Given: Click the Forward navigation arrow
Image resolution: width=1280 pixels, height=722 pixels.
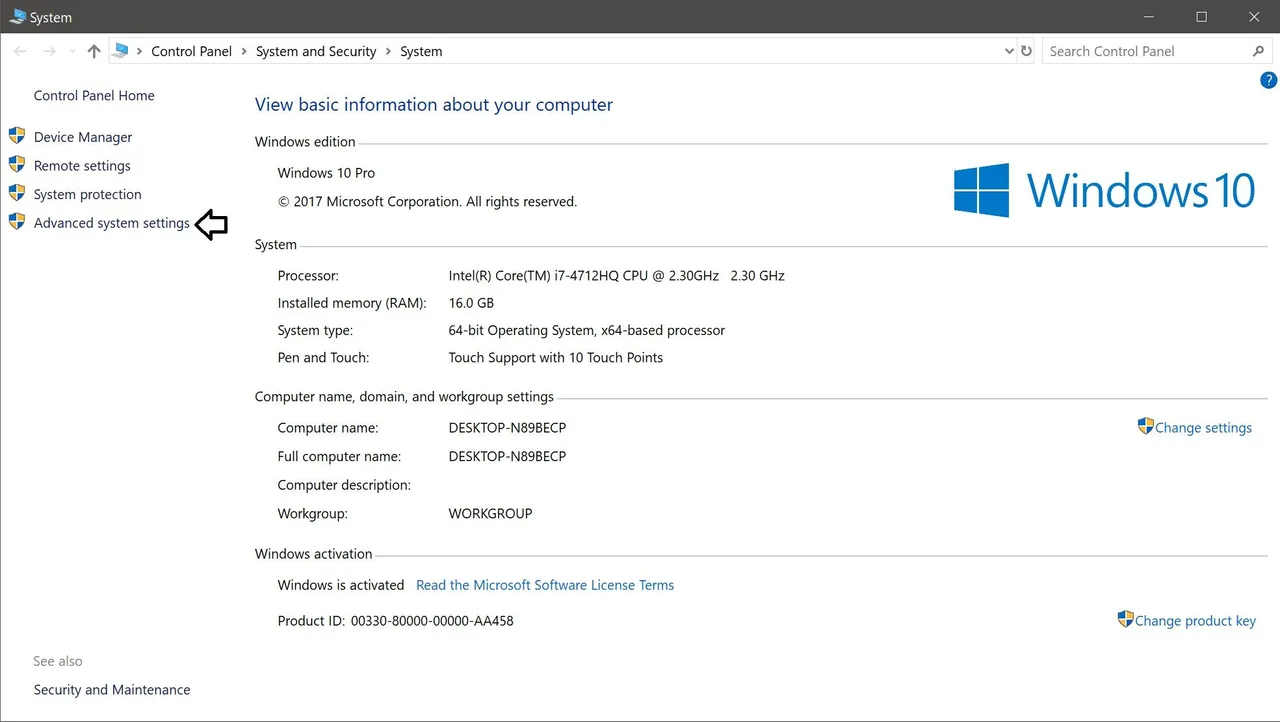Looking at the screenshot, I should (49, 51).
